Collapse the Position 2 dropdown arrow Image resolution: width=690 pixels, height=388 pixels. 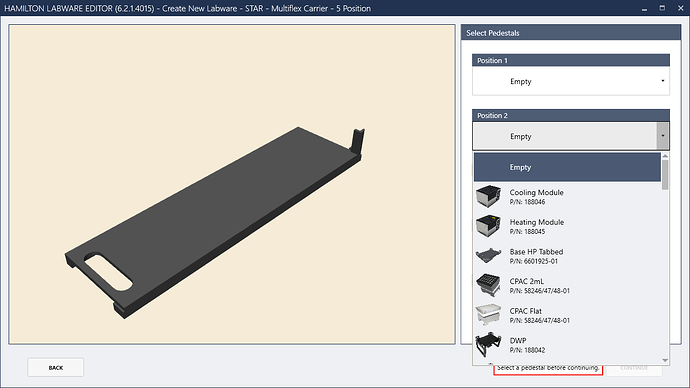click(663, 136)
